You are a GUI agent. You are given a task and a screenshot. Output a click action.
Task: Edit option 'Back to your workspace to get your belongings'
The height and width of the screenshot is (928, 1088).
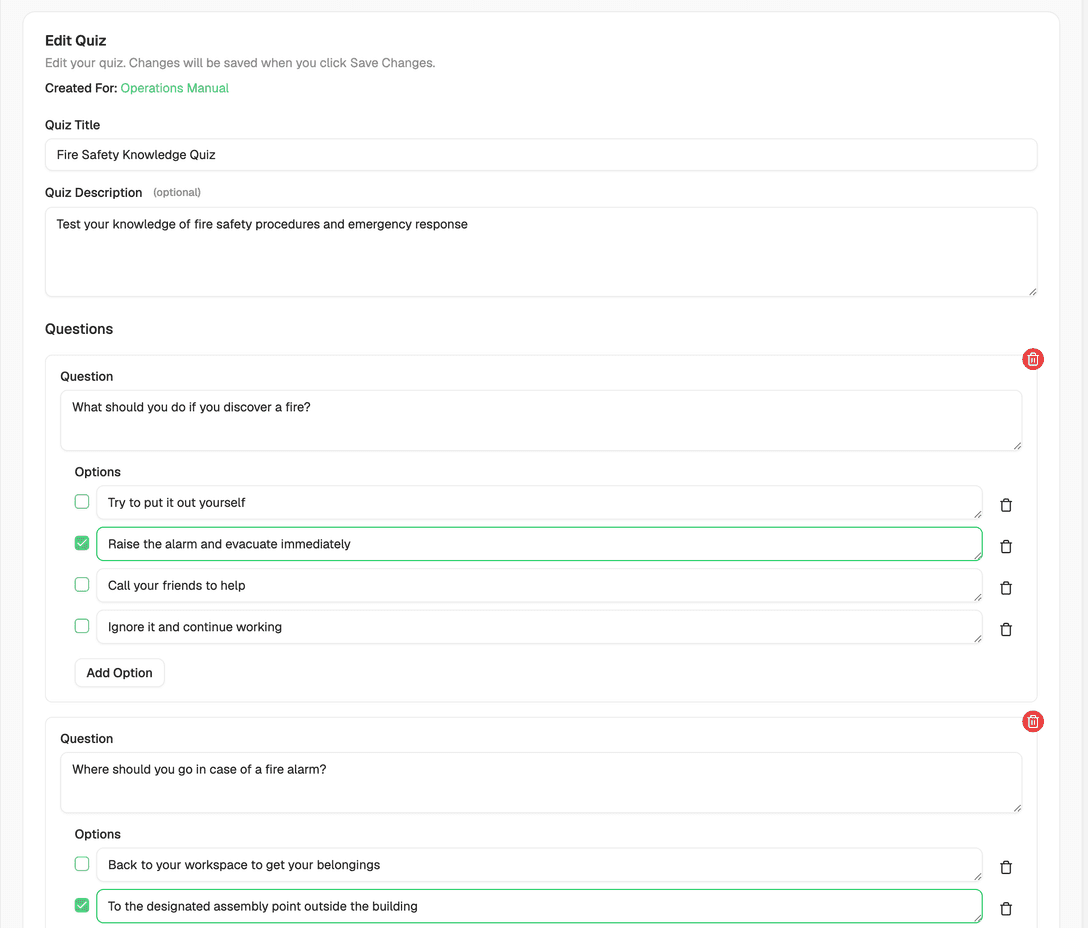pos(539,865)
